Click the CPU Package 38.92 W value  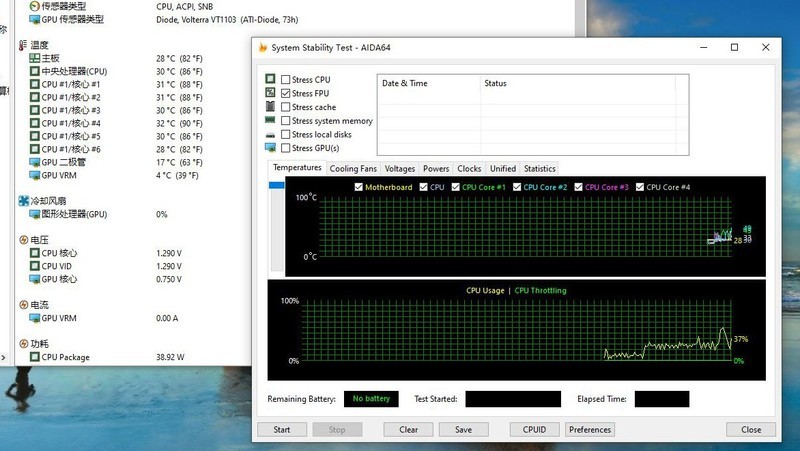170,357
